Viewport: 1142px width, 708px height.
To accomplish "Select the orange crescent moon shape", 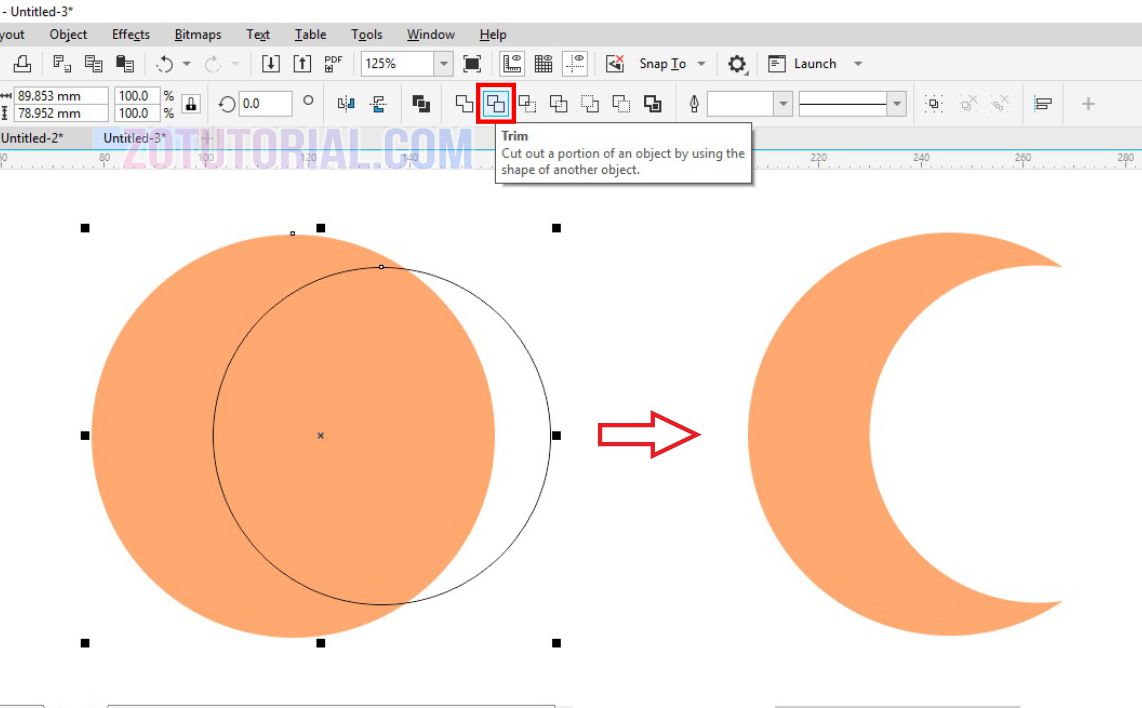I will (808, 434).
